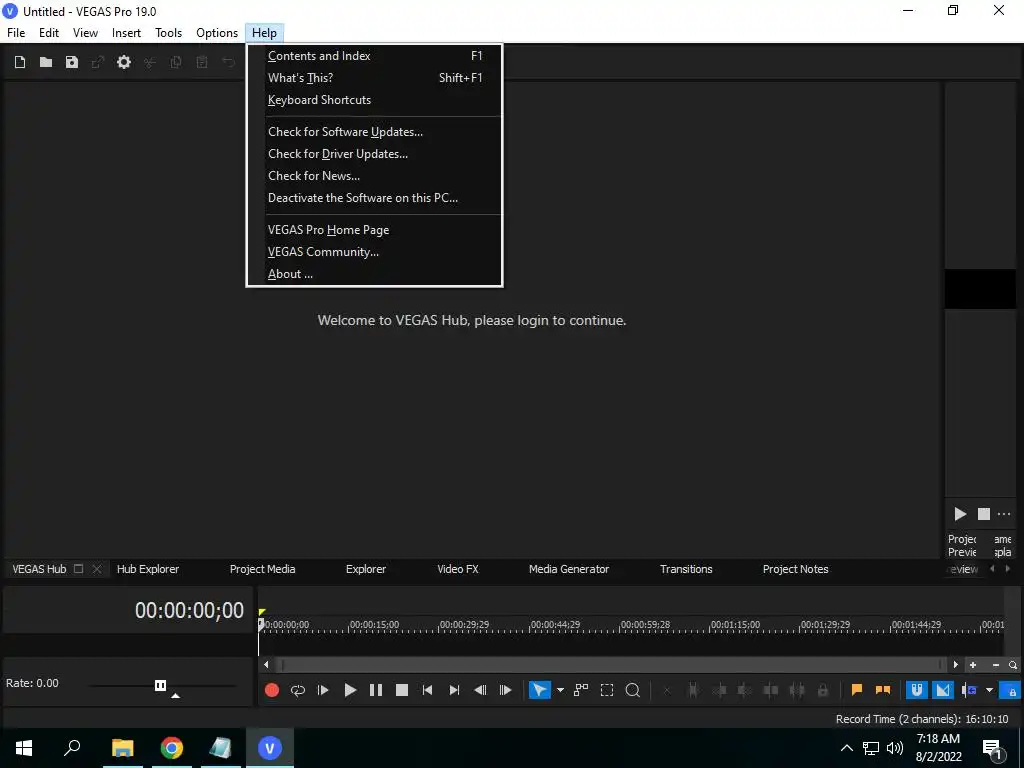Click the timeline Zoom In plus button
The width and height of the screenshot is (1024, 768).
(973, 665)
